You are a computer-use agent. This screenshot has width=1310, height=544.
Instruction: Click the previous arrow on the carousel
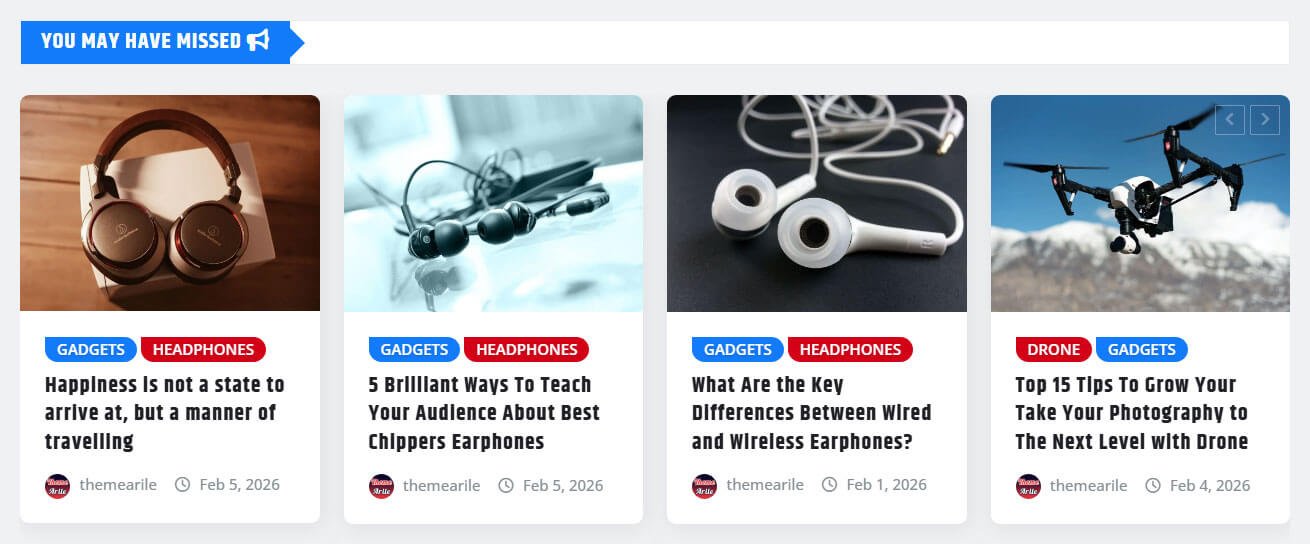pyautogui.click(x=1230, y=120)
